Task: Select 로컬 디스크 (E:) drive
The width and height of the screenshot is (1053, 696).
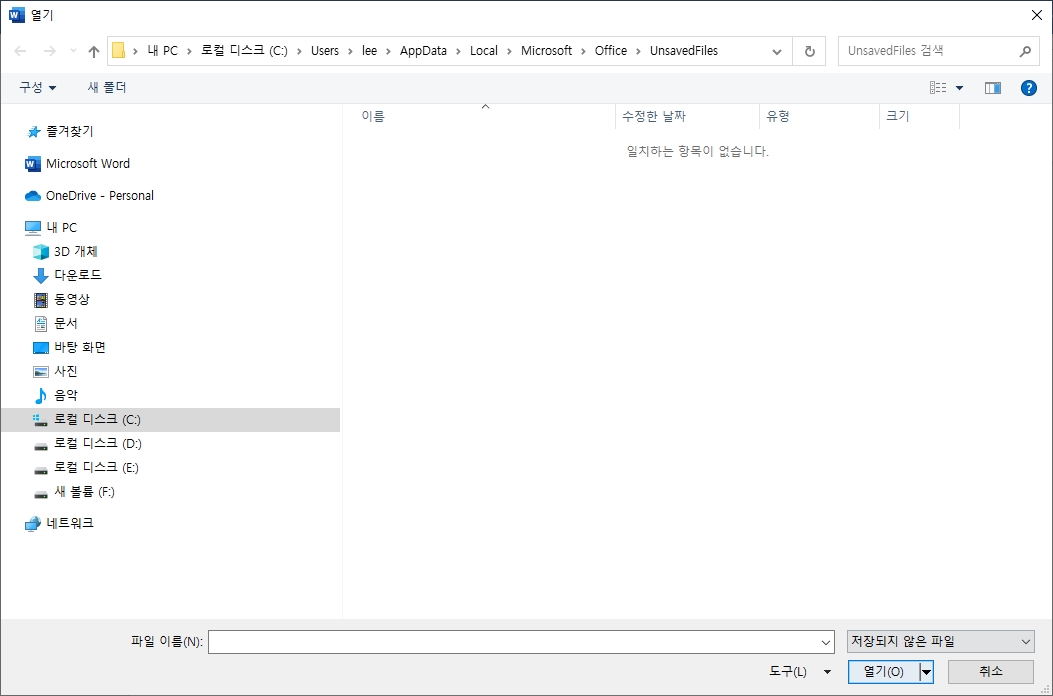Action: click(x=86, y=468)
